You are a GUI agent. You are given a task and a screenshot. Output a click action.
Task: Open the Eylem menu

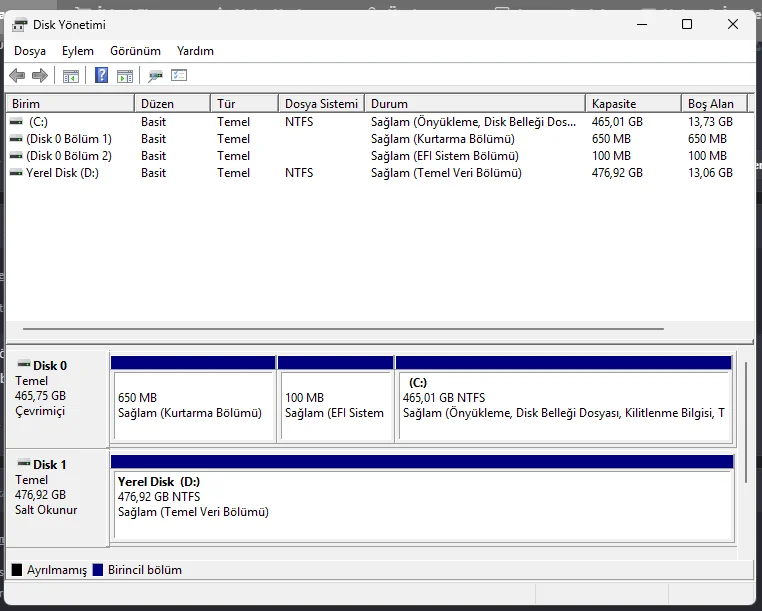click(x=78, y=51)
